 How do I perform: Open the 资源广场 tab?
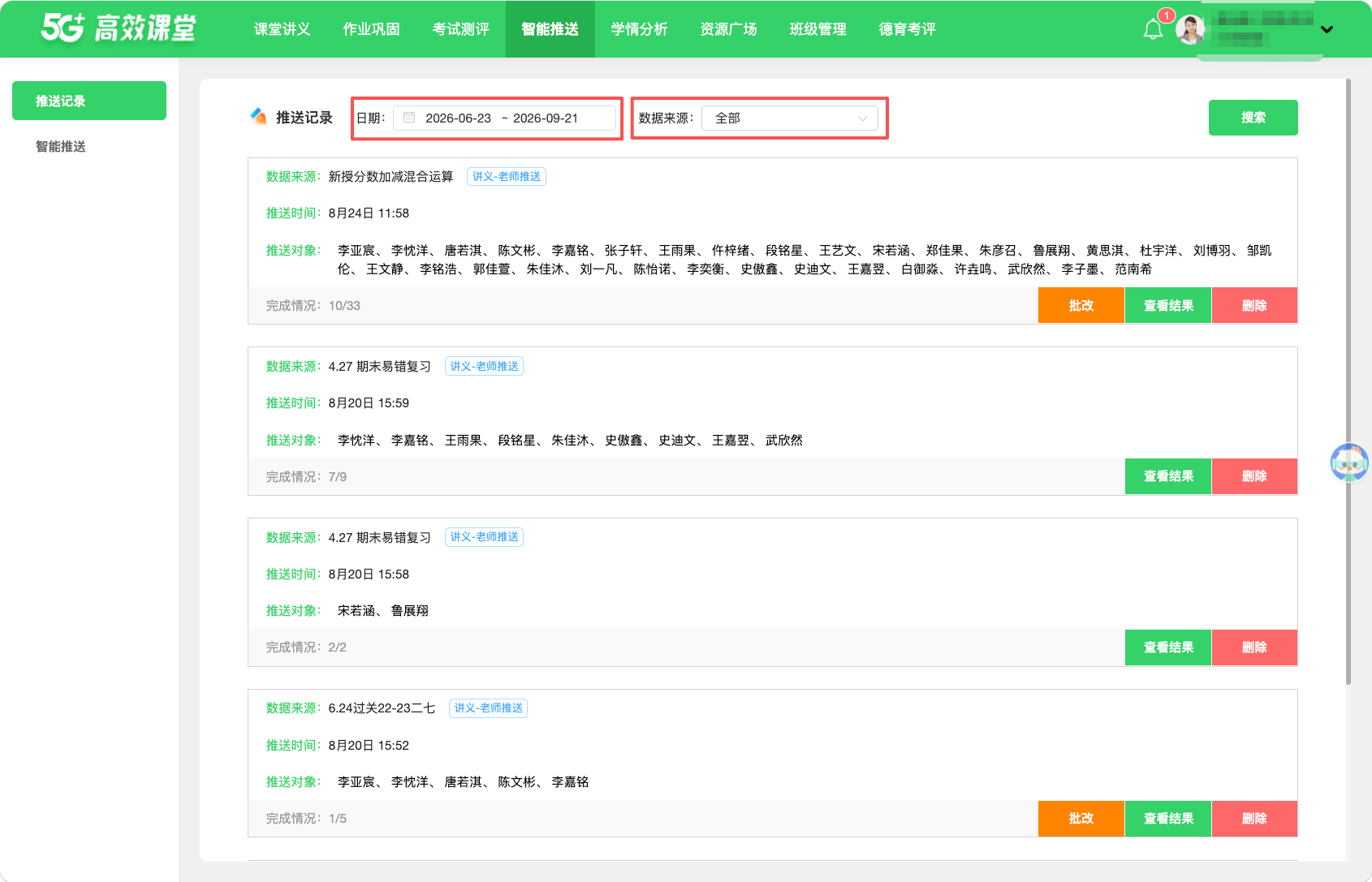click(x=728, y=29)
